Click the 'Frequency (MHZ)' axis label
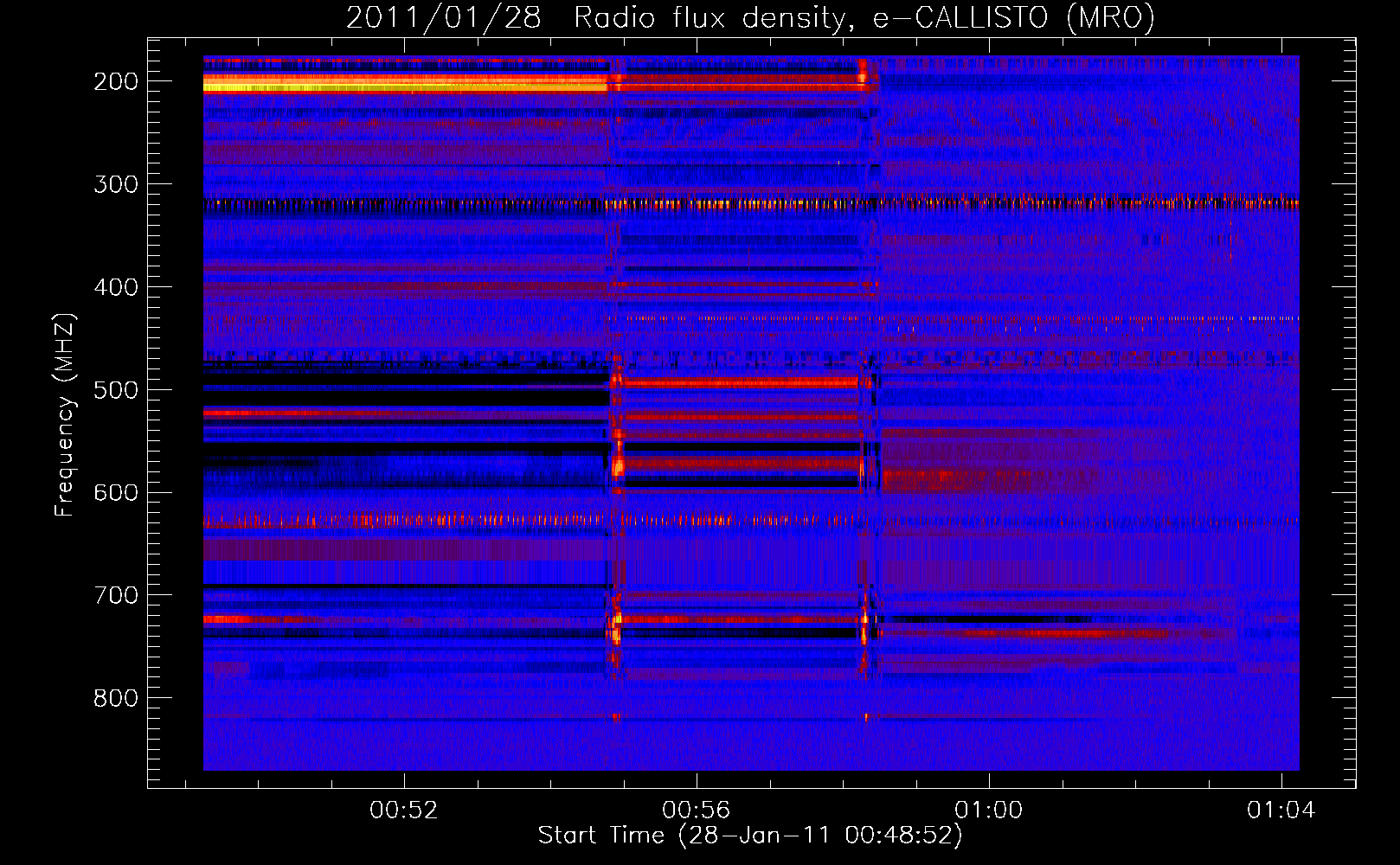This screenshot has width=1400, height=865. coord(65,414)
